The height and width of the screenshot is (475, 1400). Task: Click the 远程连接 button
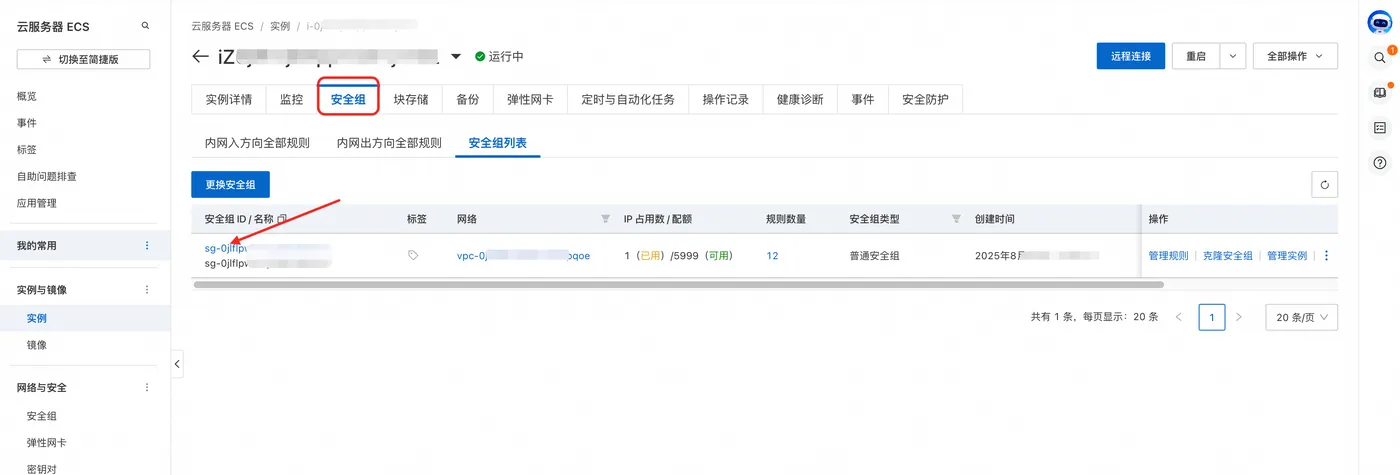pos(1131,57)
